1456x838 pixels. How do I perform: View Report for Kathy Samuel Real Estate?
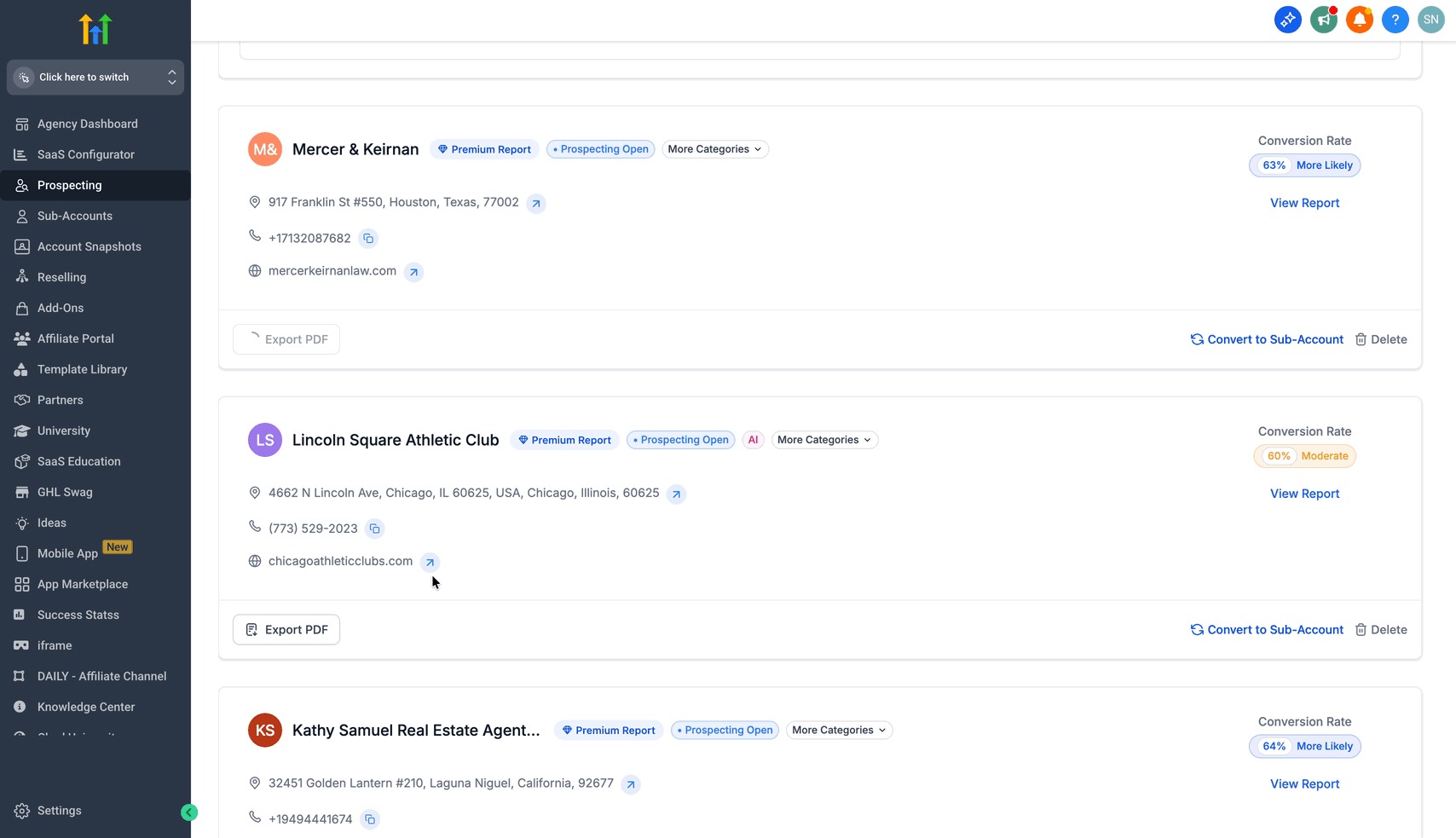click(x=1304, y=784)
